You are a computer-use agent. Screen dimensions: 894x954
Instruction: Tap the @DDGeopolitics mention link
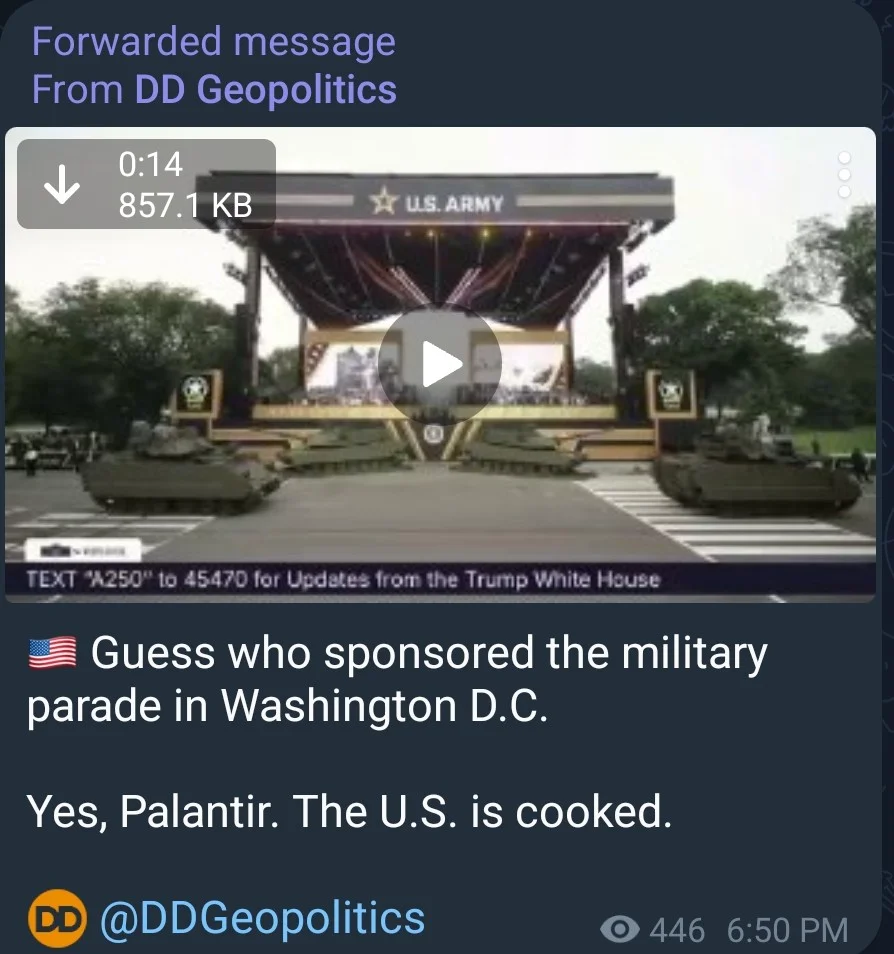(x=262, y=917)
